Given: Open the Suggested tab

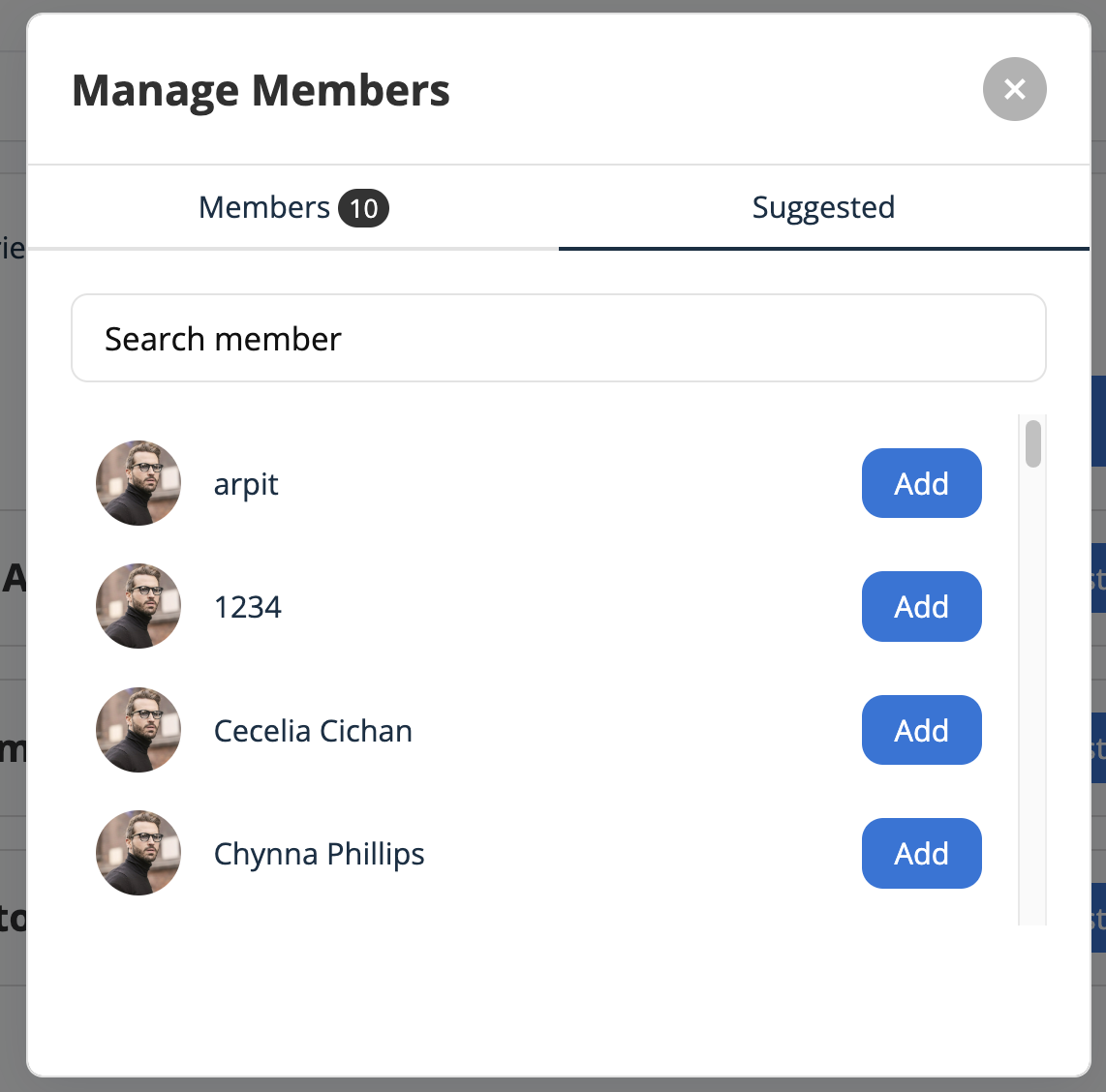Looking at the screenshot, I should [x=823, y=208].
